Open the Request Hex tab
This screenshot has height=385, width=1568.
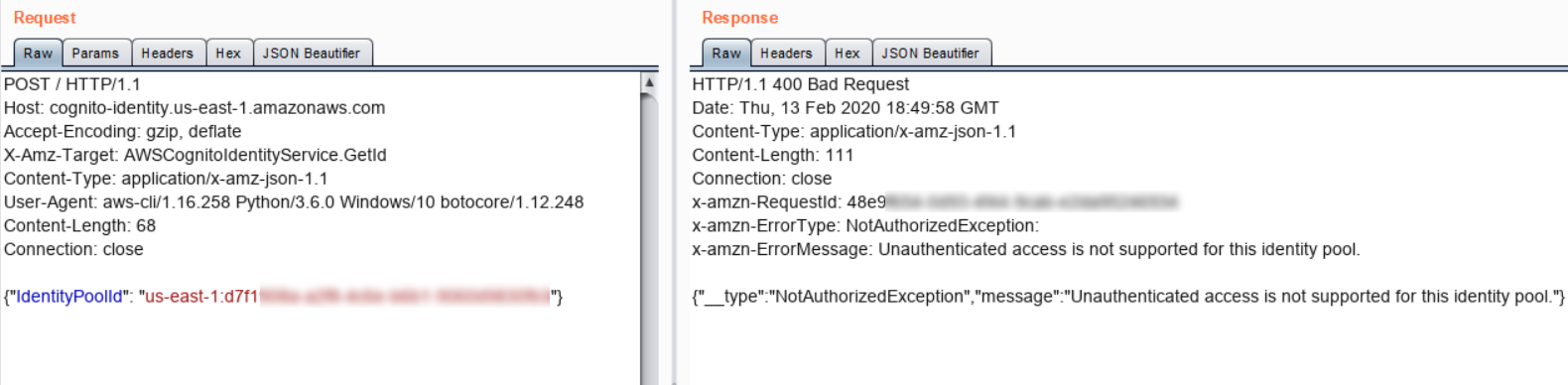pyautogui.click(x=228, y=54)
